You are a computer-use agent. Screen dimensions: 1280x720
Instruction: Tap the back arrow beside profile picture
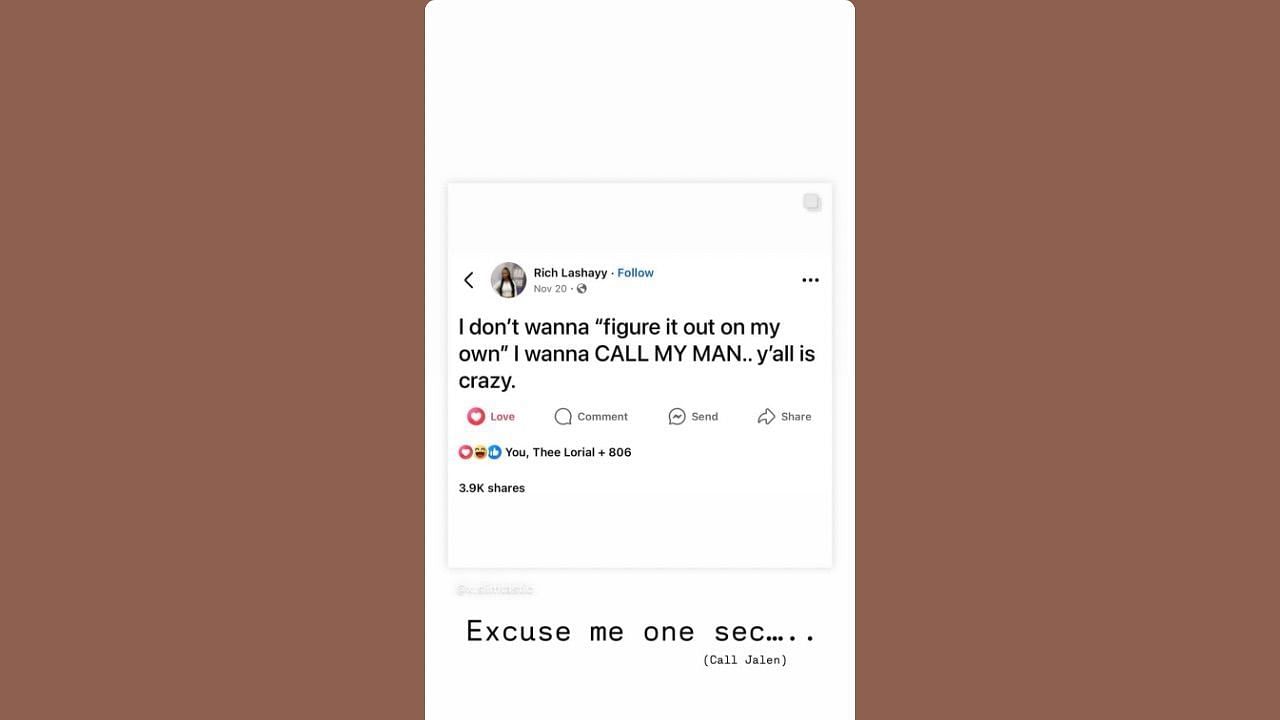(468, 280)
